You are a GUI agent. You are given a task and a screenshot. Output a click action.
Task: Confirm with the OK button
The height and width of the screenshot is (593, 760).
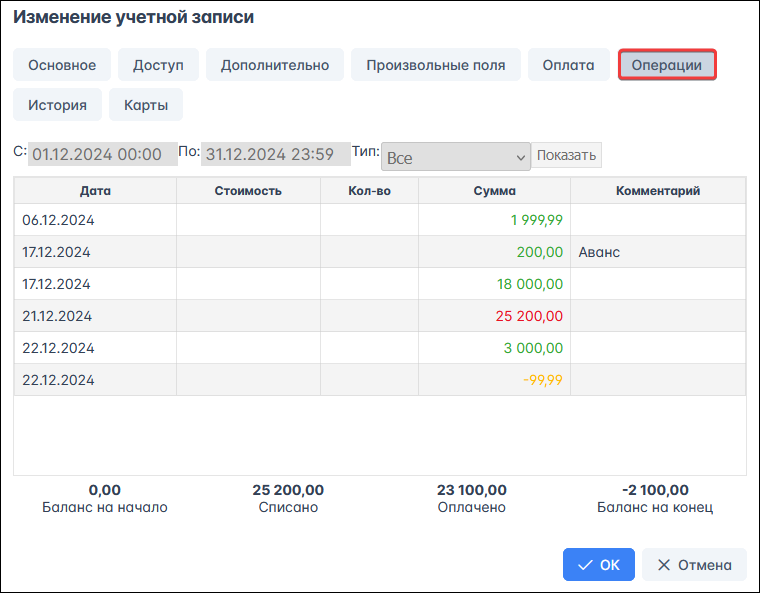(599, 565)
